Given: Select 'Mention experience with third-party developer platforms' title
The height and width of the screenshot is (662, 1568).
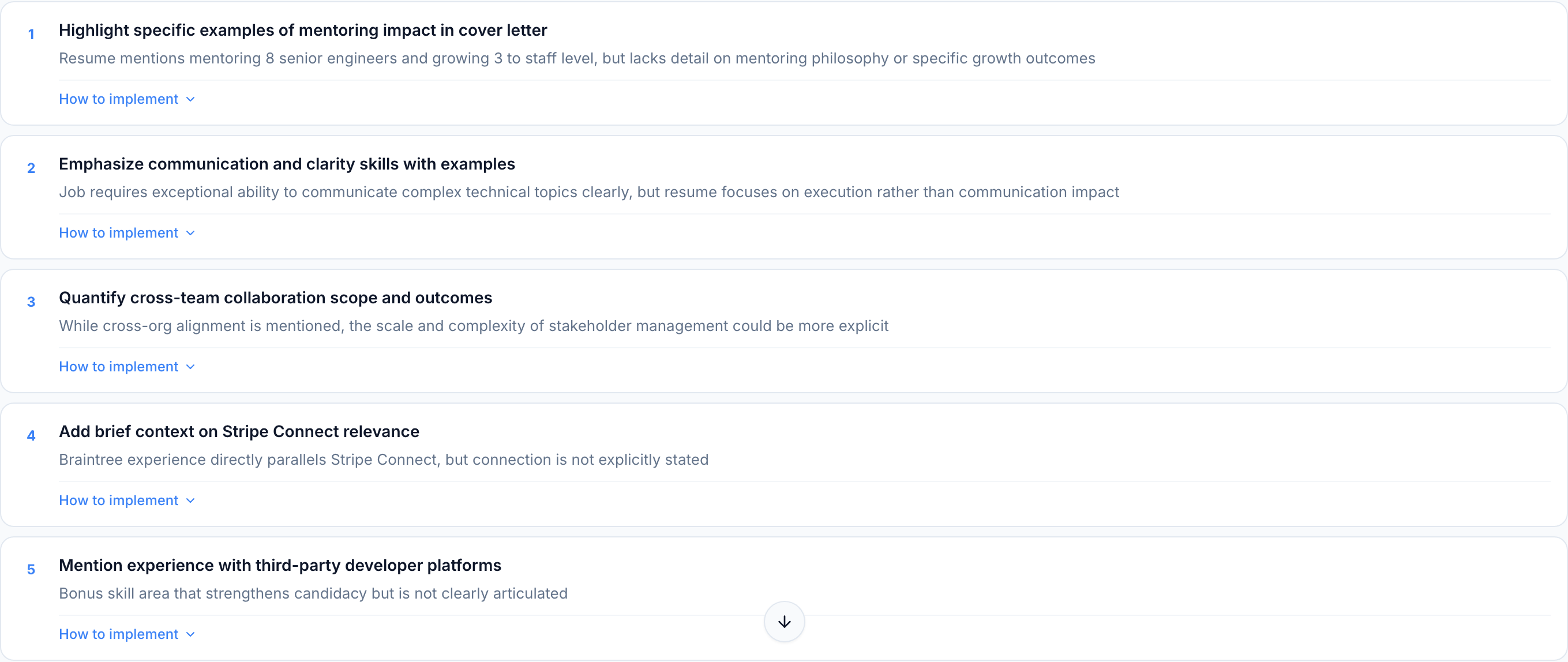Looking at the screenshot, I should [x=280, y=566].
